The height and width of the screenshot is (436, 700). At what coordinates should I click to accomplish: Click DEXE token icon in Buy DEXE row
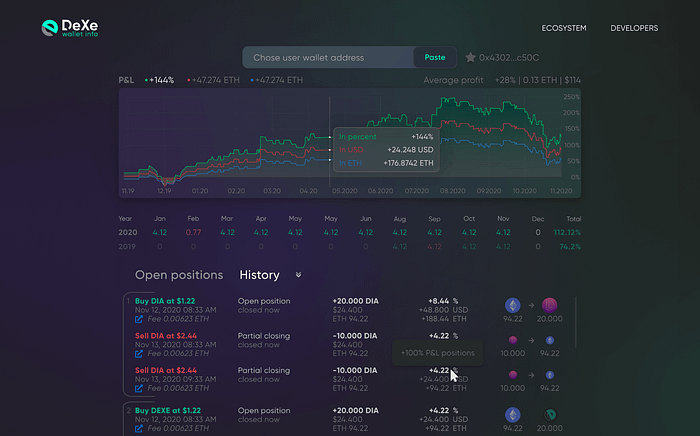pyautogui.click(x=550, y=415)
